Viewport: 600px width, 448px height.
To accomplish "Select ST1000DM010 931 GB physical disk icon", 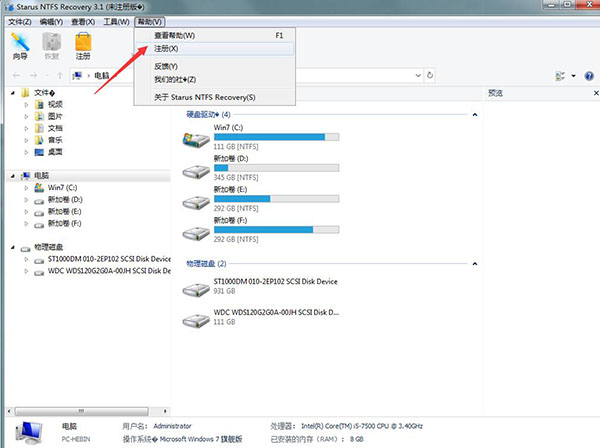I will 196,290.
